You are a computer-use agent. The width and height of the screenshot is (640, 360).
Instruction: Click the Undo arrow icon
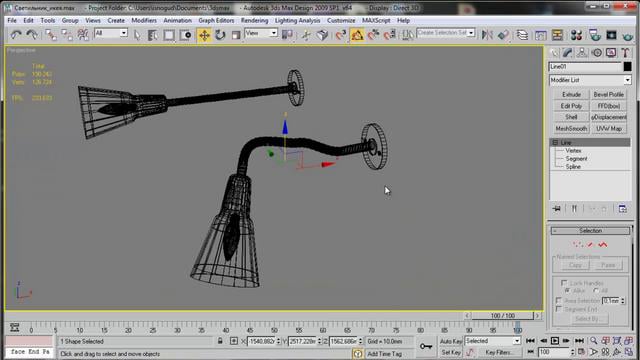click(x=16, y=35)
